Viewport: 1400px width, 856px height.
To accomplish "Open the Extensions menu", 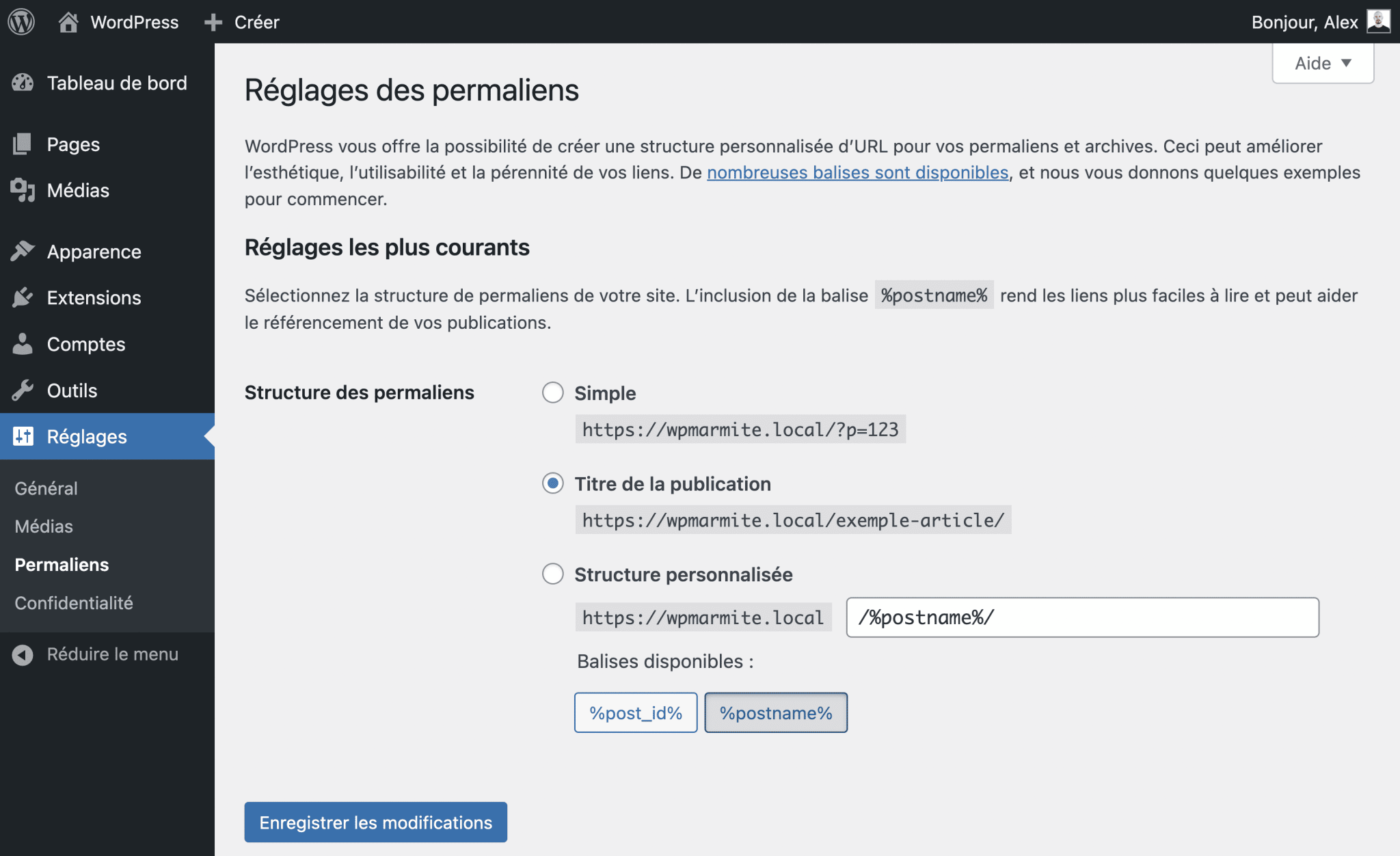I will [107, 297].
